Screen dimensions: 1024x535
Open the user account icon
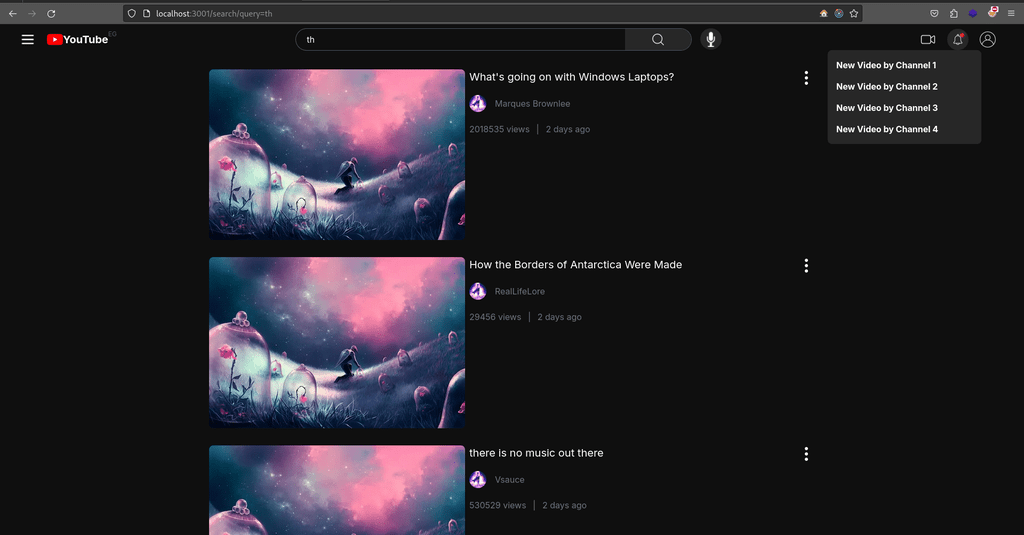pos(987,40)
